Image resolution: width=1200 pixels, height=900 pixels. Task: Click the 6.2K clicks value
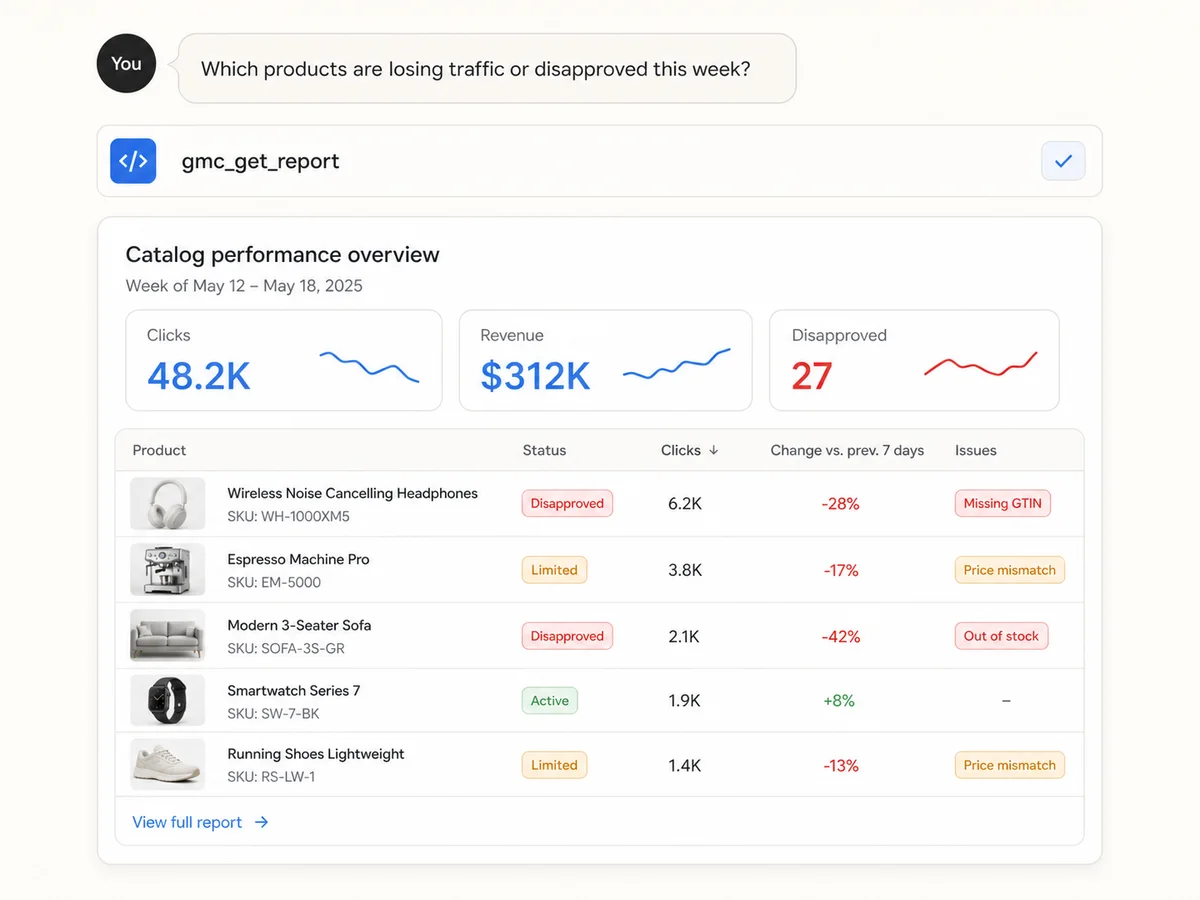point(685,504)
